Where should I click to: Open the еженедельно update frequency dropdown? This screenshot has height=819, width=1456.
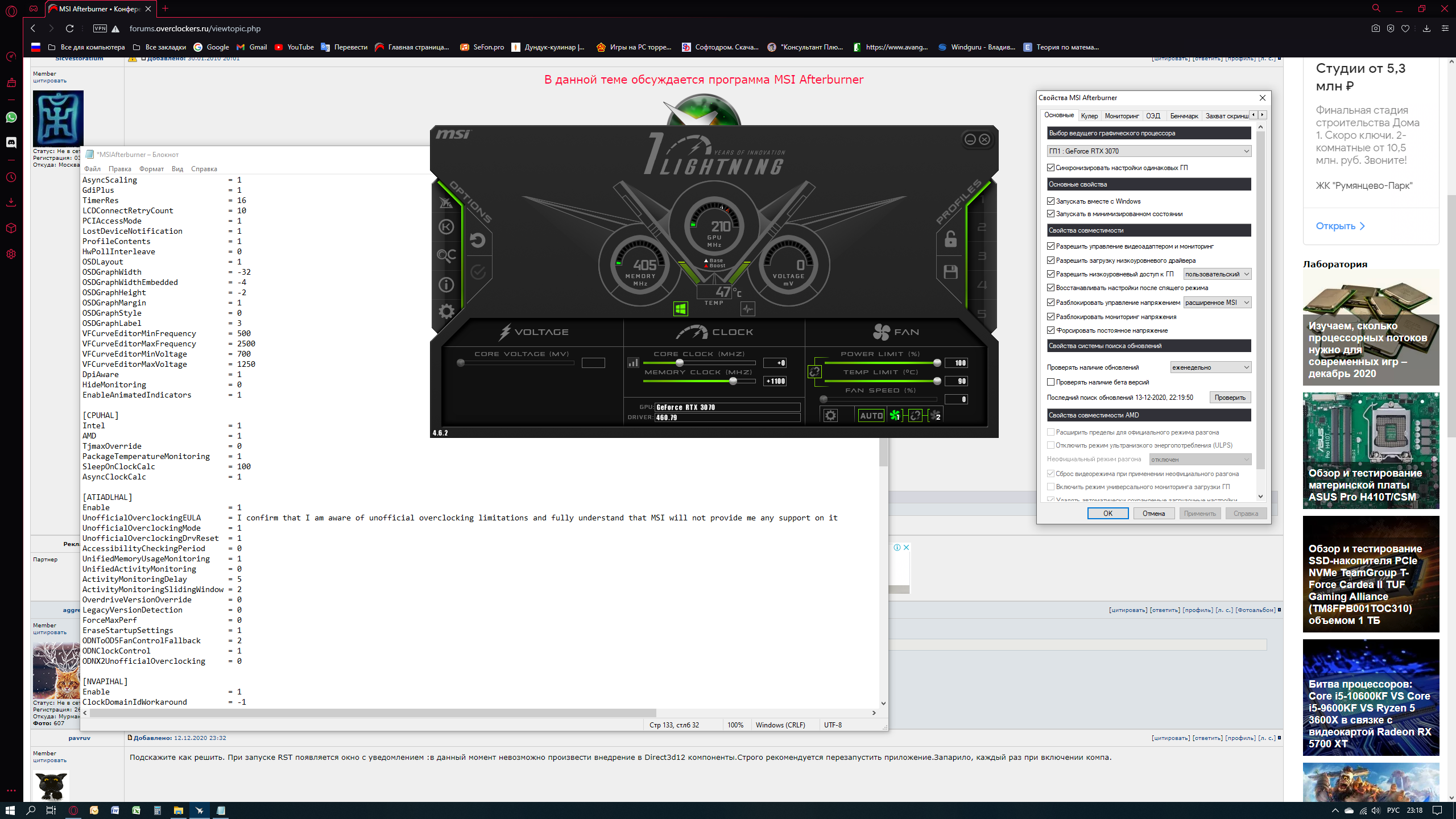click(1210, 367)
